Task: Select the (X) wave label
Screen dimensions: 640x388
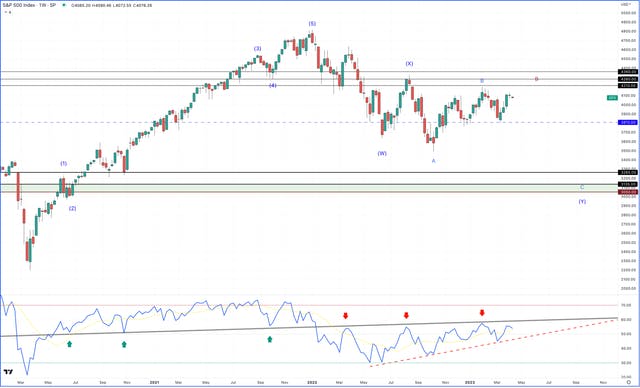Action: [x=409, y=64]
